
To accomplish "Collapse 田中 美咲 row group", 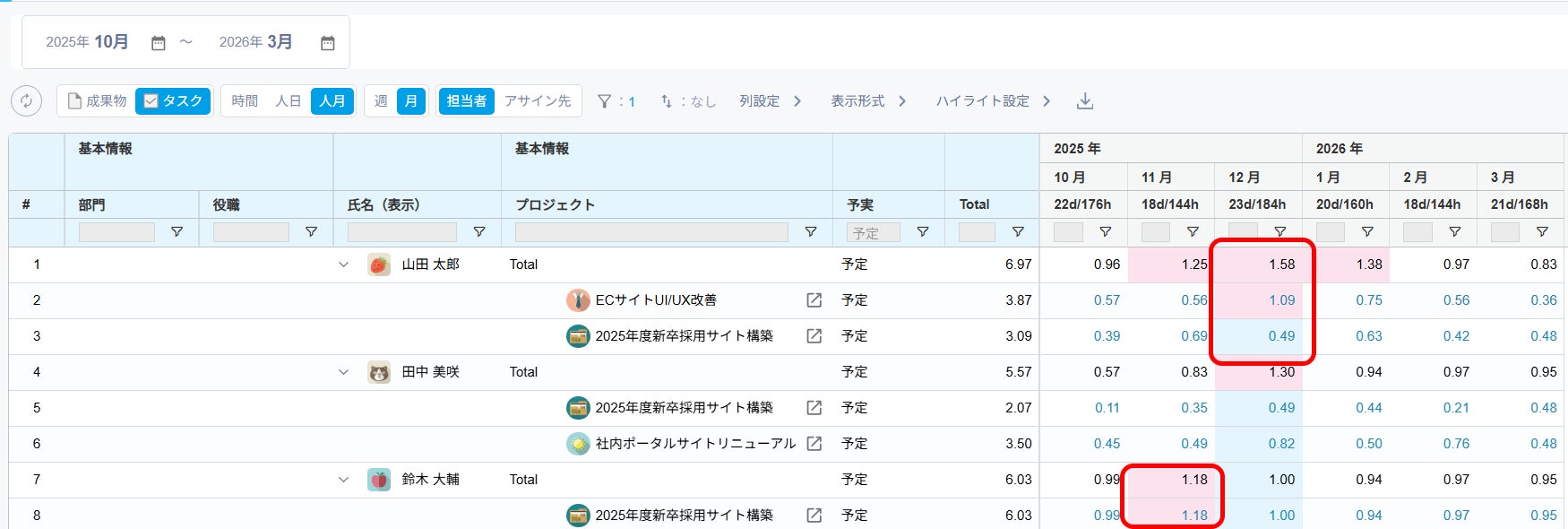I will pos(343,372).
